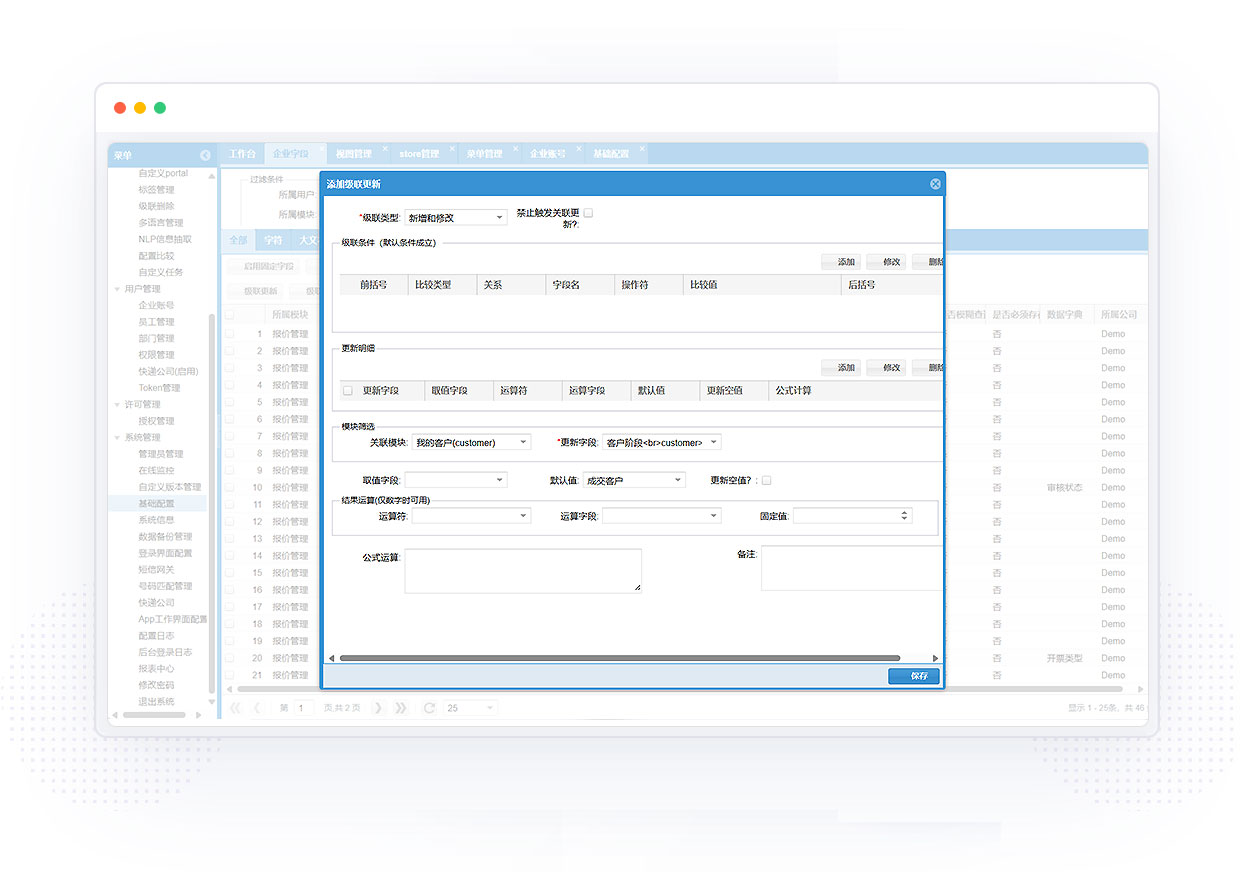Check the 更新空值? checkbox
This screenshot has width=1240, height=880.
point(767,480)
